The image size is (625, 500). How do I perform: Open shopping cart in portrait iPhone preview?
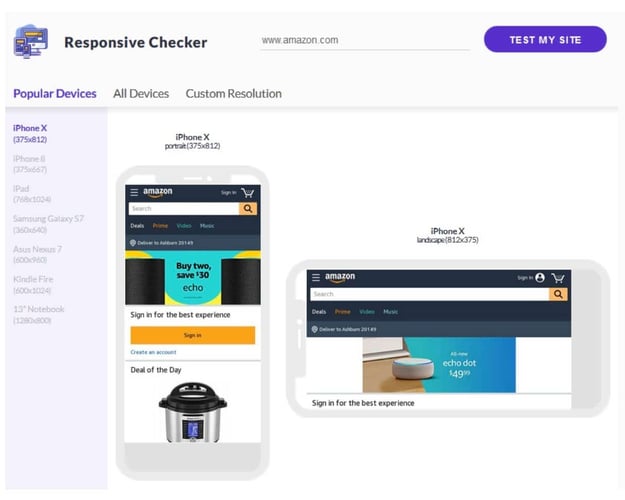click(248, 193)
